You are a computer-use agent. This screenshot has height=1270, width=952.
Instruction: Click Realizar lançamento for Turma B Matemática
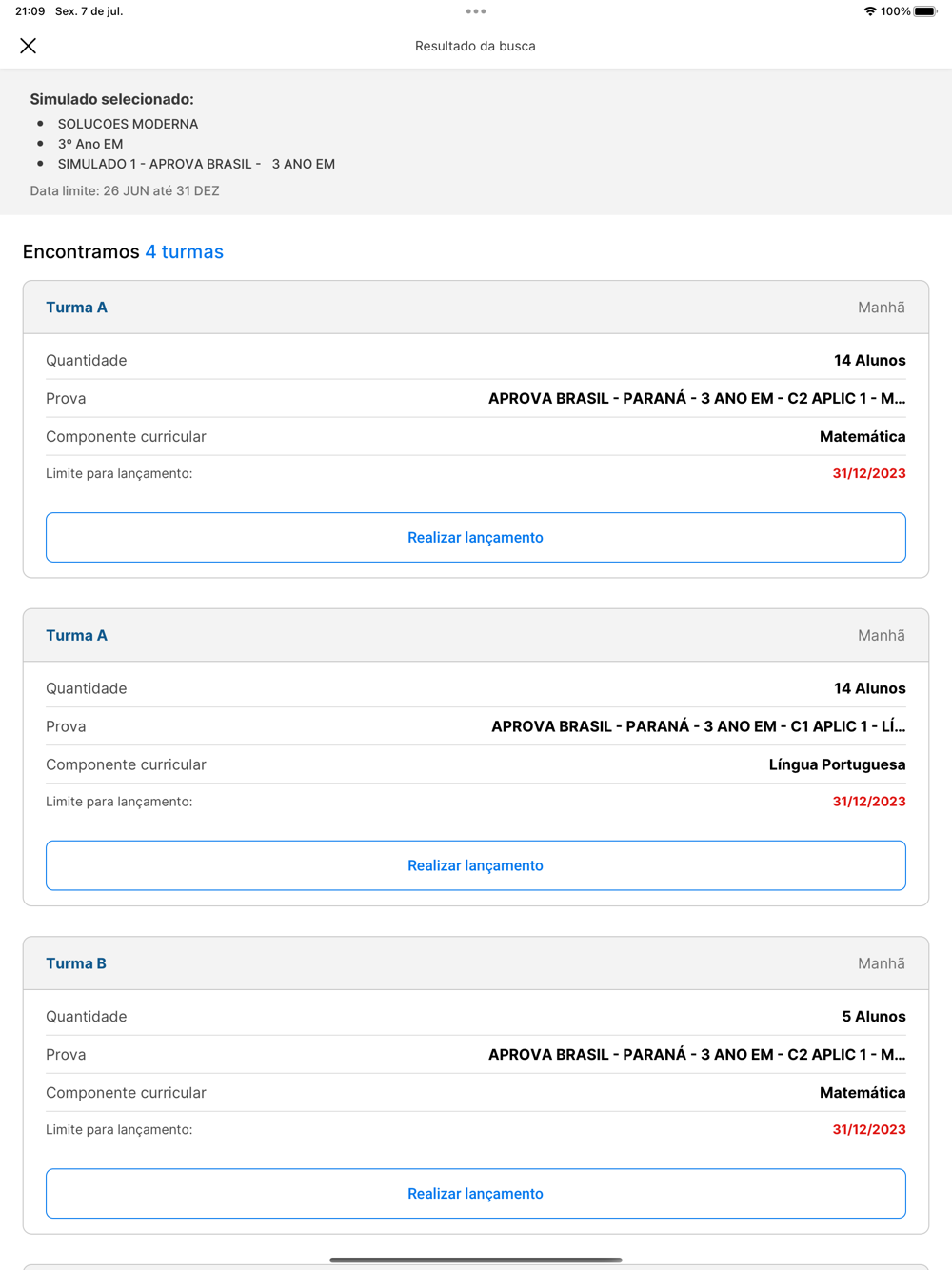pyautogui.click(x=476, y=1194)
